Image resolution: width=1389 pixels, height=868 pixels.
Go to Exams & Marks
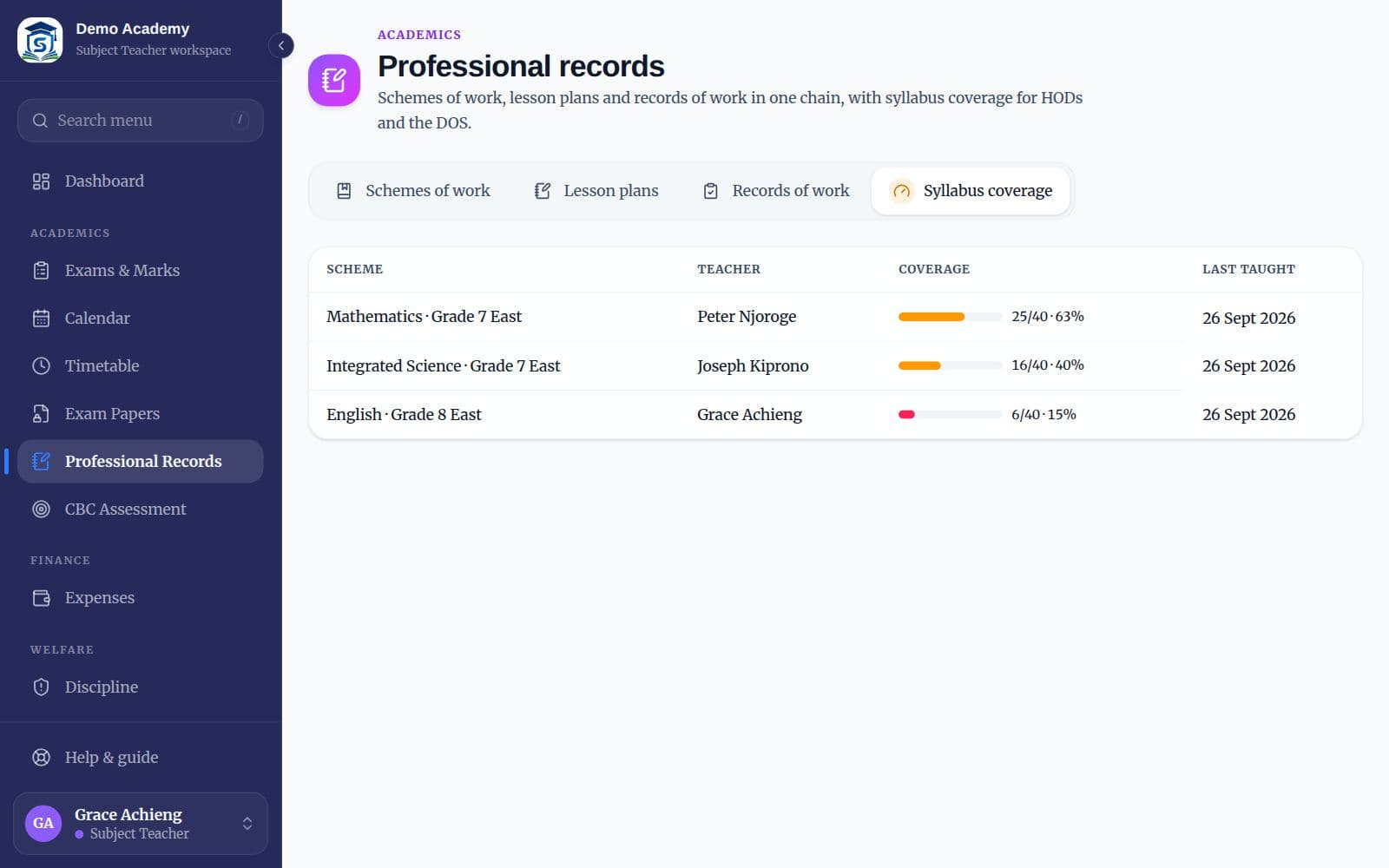pos(140,271)
